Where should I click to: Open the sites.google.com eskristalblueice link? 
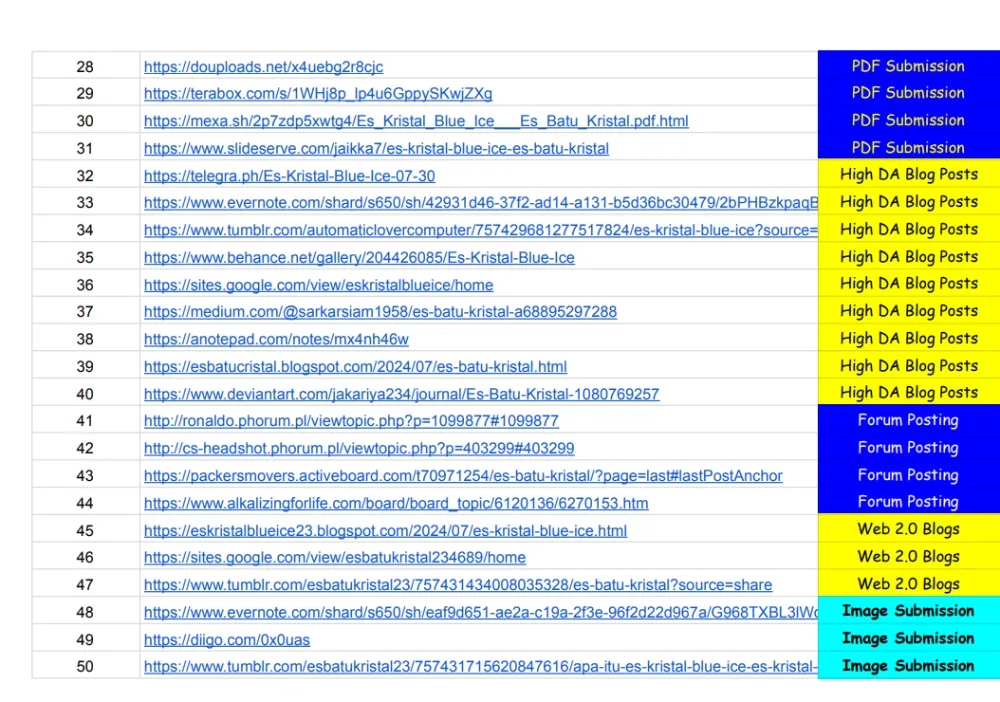[318, 285]
